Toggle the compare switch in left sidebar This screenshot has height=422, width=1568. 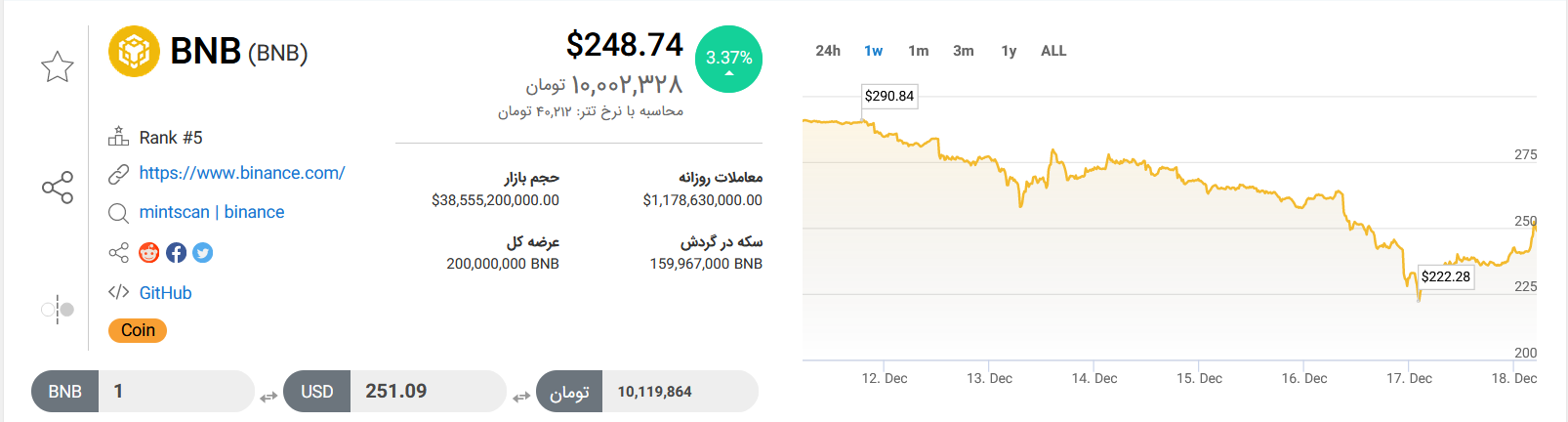pyautogui.click(x=58, y=310)
